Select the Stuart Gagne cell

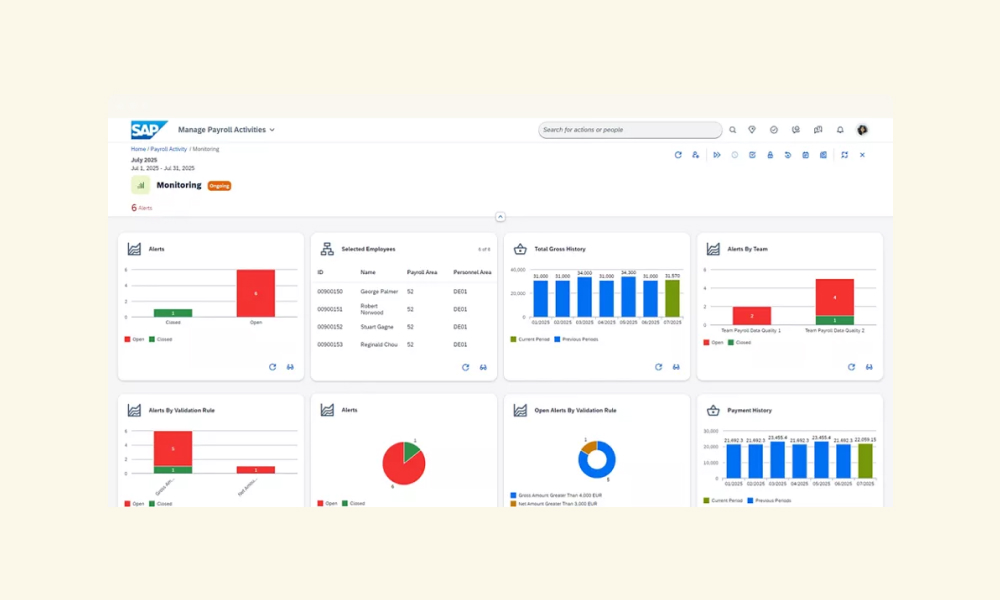tap(377, 327)
